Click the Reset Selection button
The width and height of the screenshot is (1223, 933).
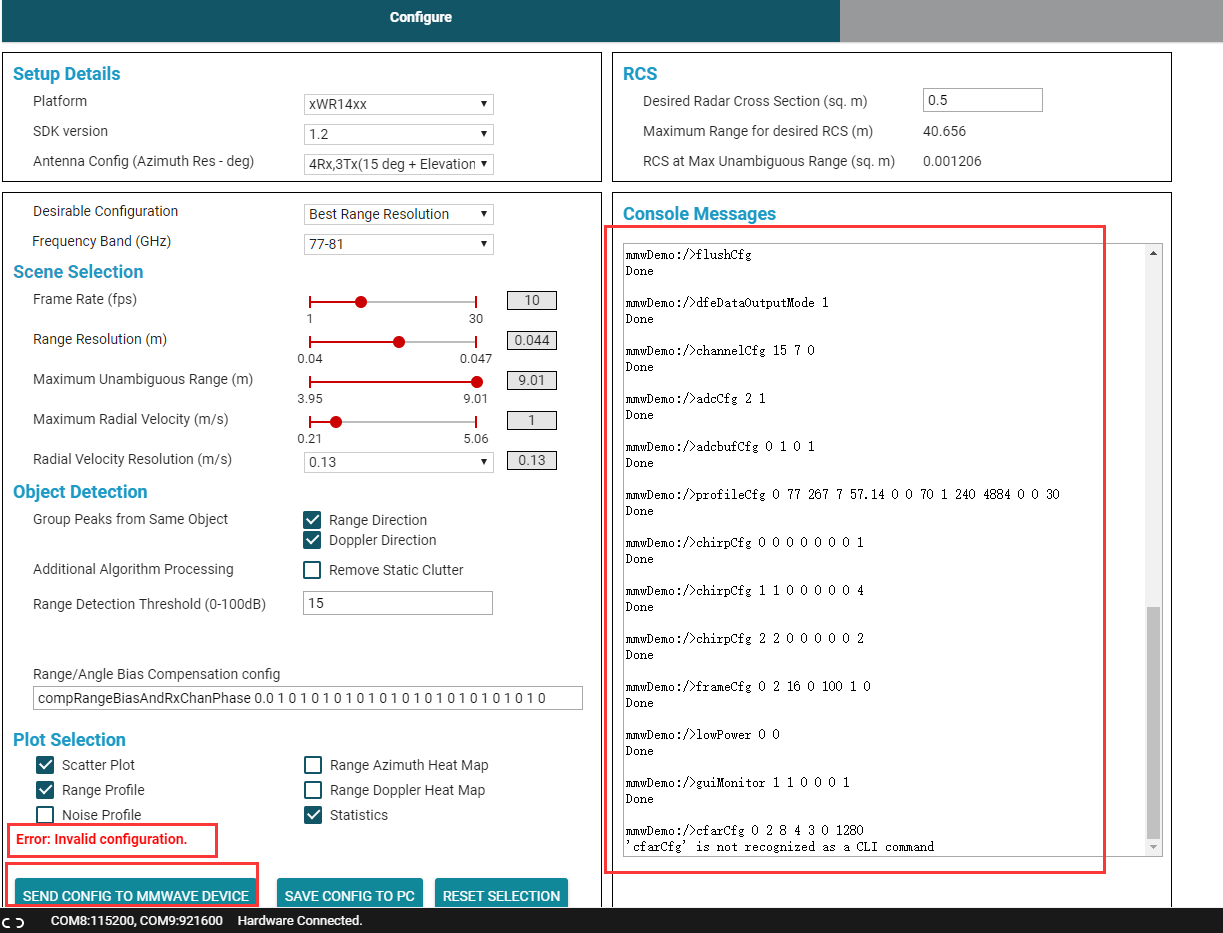coord(501,895)
